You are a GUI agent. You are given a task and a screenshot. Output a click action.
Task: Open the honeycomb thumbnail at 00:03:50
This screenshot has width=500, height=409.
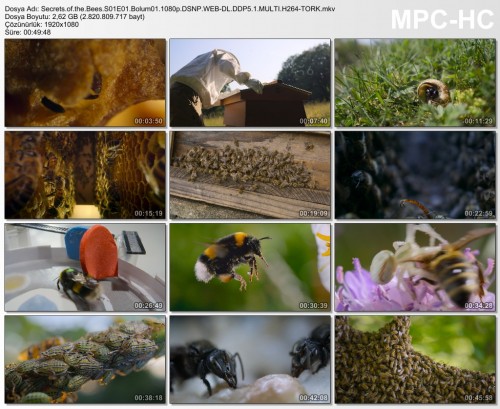tap(85, 83)
